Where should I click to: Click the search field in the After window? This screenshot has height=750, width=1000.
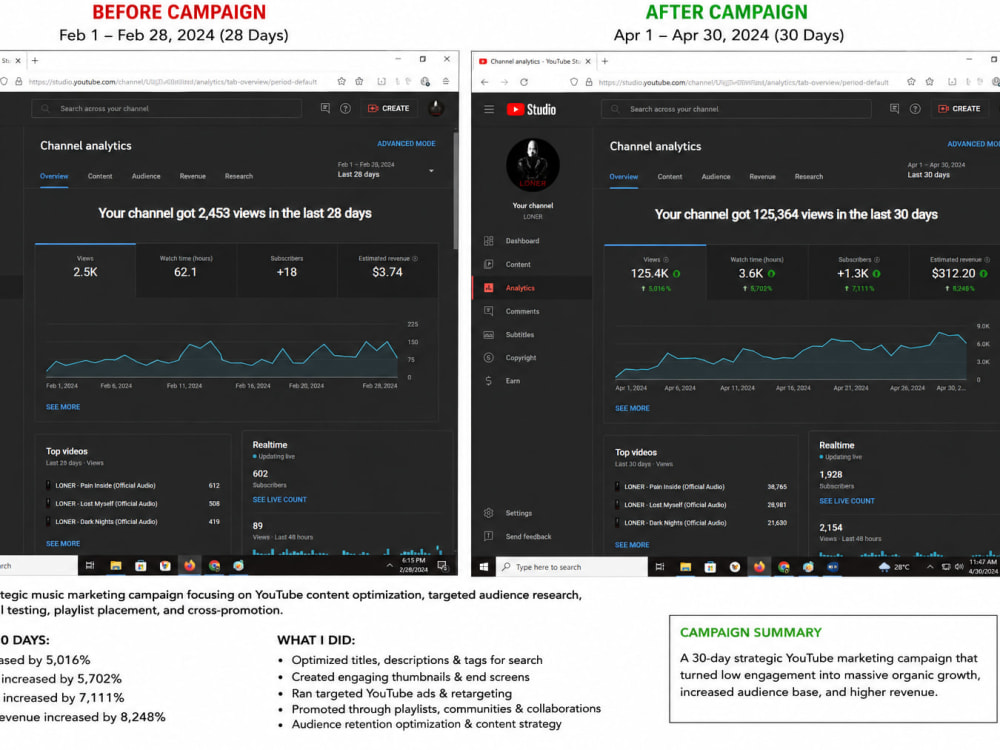[736, 109]
